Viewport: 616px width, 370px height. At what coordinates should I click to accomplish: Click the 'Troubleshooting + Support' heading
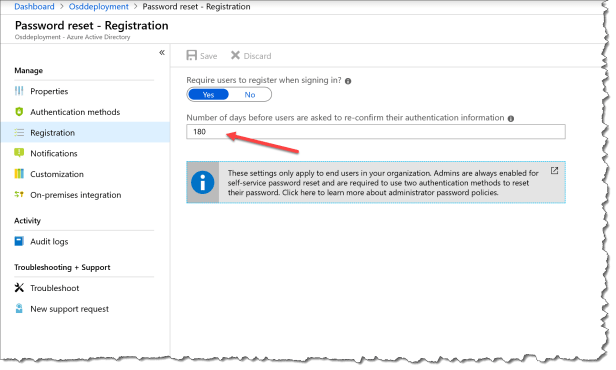(62, 267)
